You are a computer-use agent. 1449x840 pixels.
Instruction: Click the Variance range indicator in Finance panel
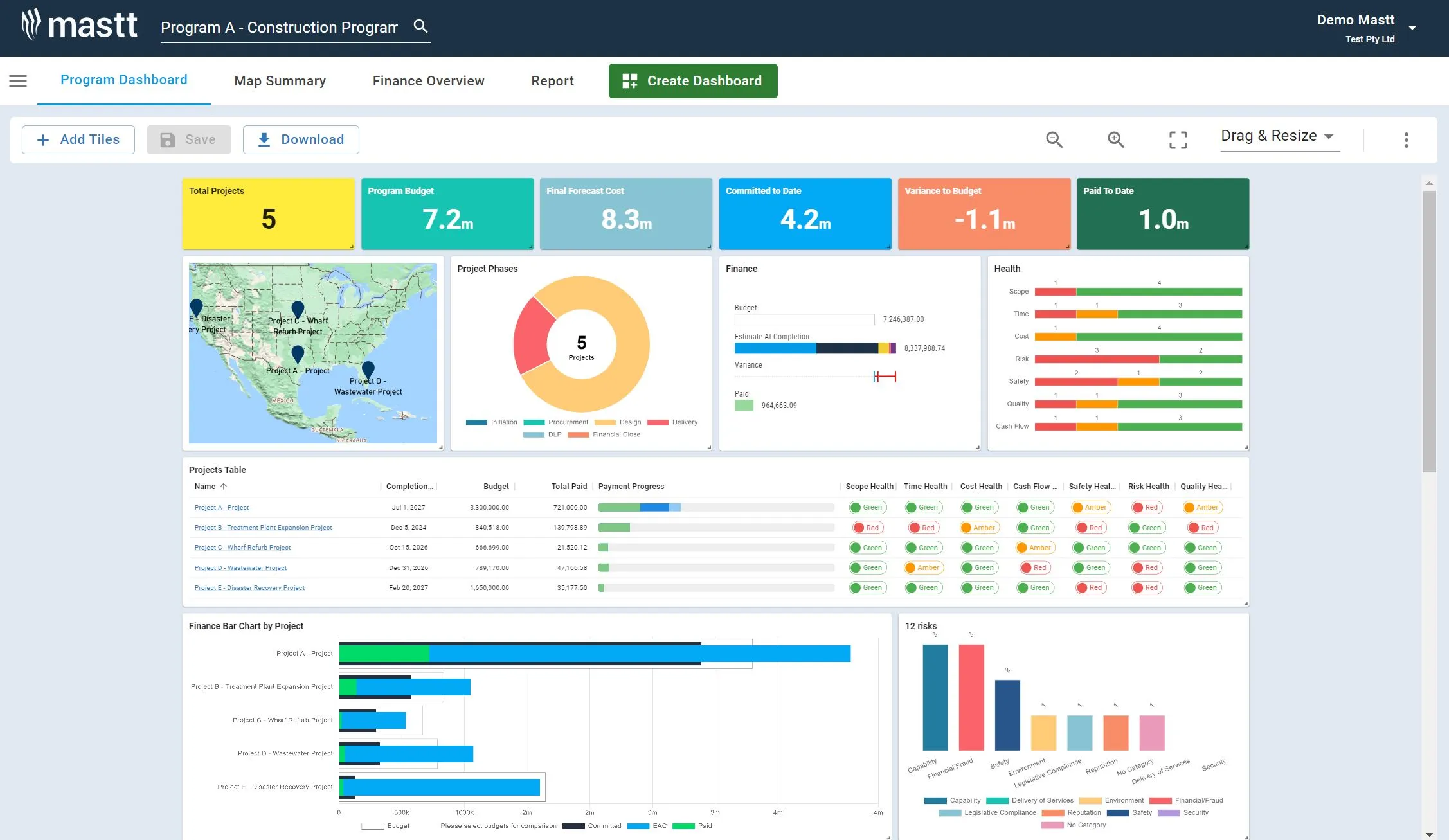point(885,377)
